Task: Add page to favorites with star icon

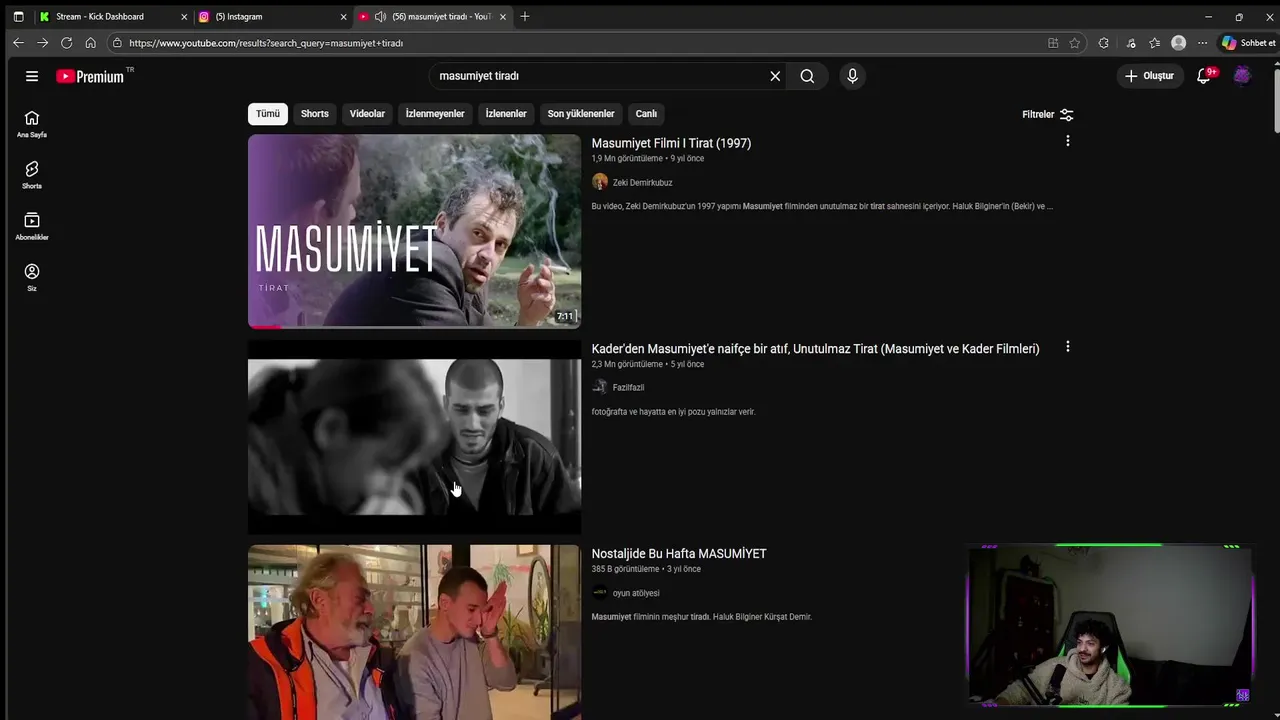Action: click(x=1074, y=43)
